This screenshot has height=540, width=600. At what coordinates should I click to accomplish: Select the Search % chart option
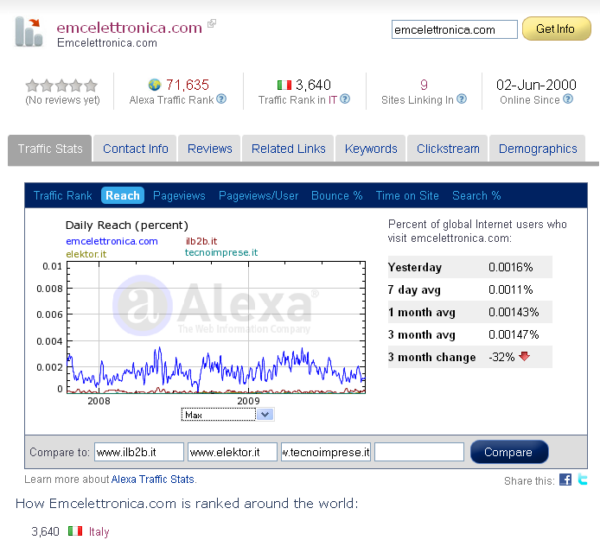click(x=476, y=196)
